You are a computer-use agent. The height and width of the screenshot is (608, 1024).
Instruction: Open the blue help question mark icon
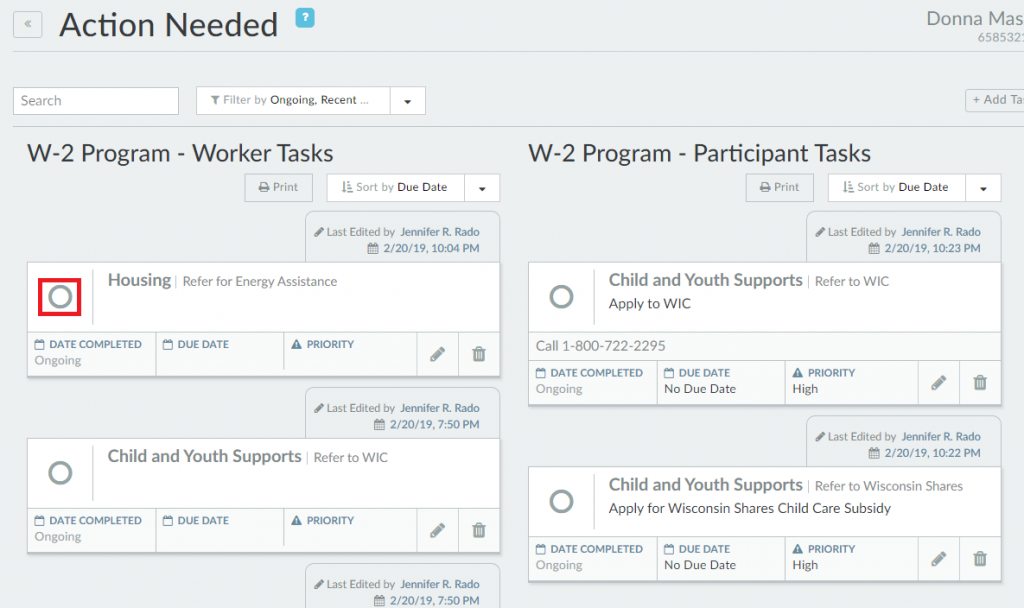[x=305, y=17]
